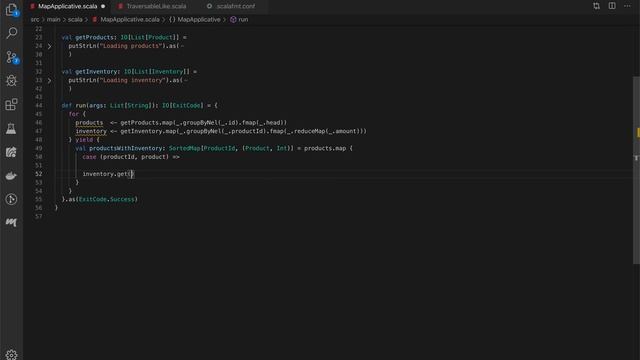Click the "Loading inventory" string literal

pyautogui.click(x=133, y=80)
